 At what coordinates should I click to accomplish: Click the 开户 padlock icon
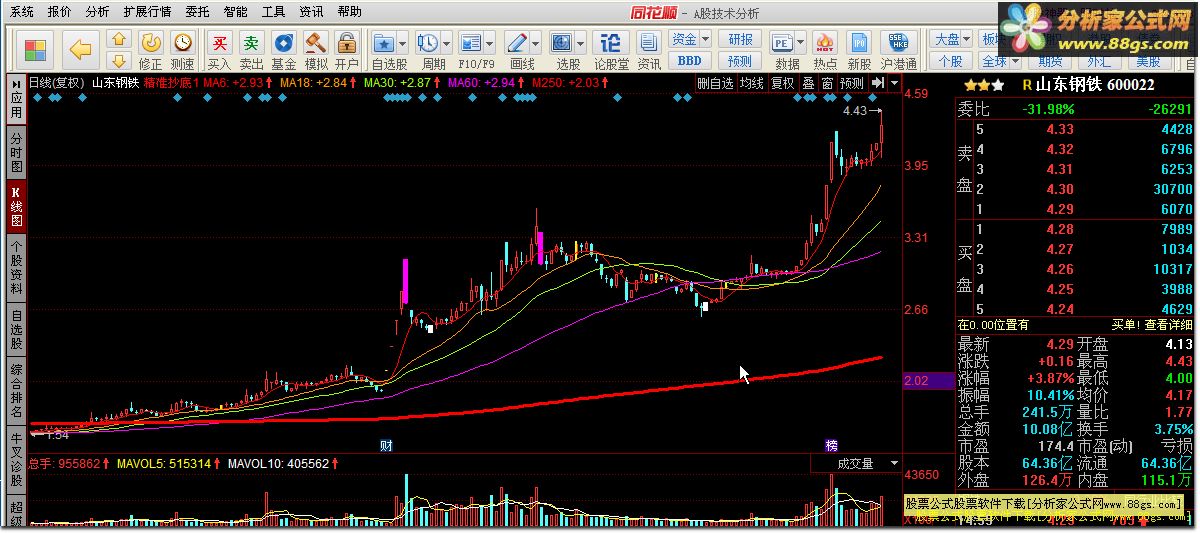click(x=346, y=43)
